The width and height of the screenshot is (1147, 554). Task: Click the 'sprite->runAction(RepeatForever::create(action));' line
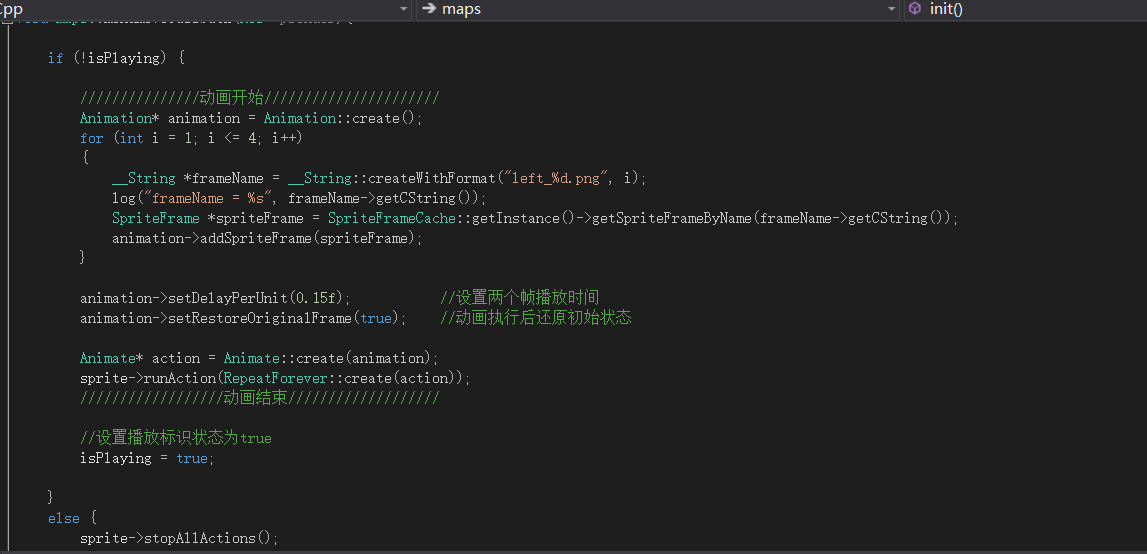(275, 378)
